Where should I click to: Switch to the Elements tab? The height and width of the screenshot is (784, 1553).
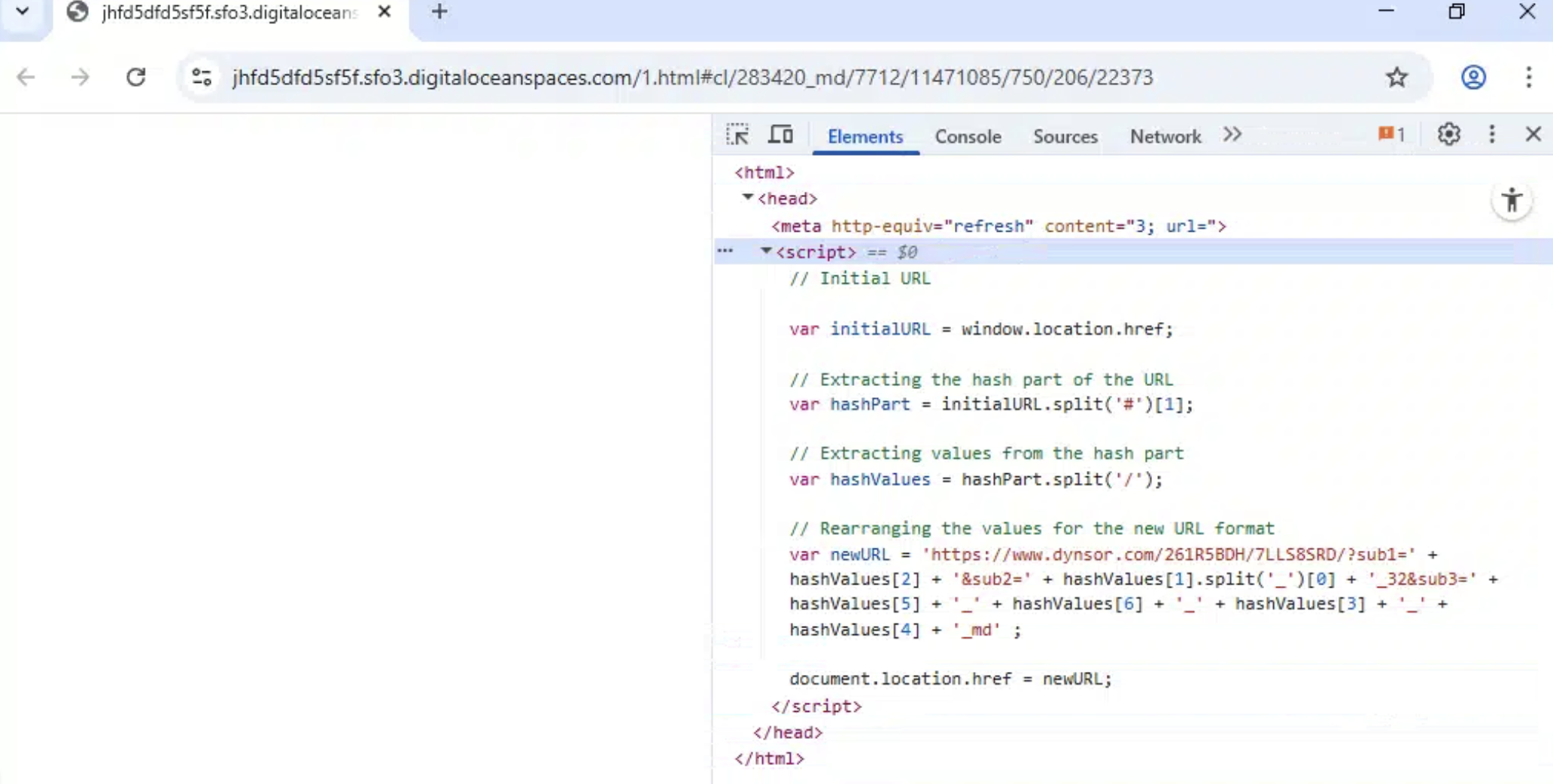[865, 137]
